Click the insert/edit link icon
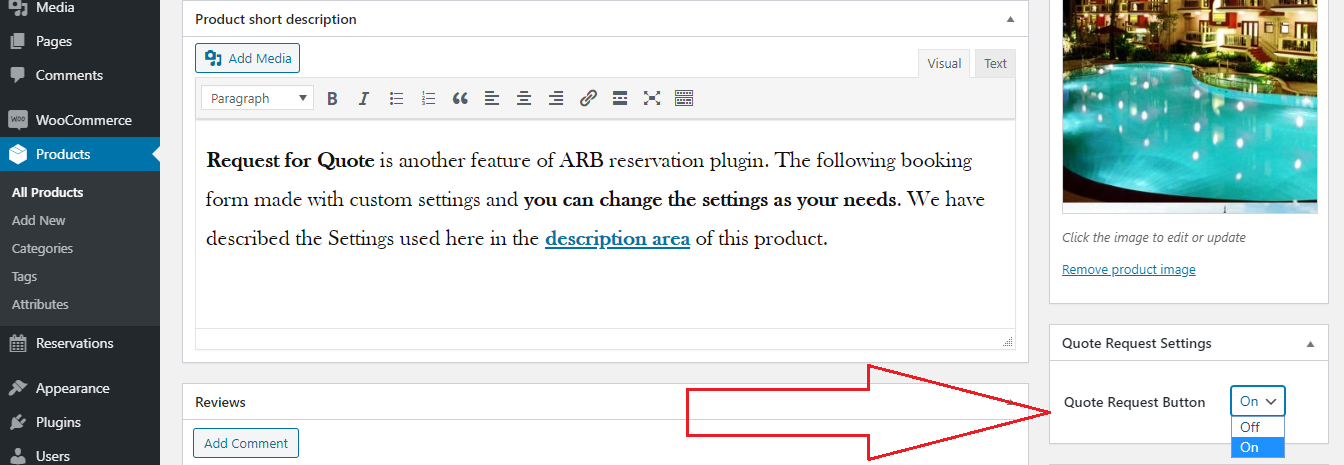The height and width of the screenshot is (465, 1344). click(588, 98)
